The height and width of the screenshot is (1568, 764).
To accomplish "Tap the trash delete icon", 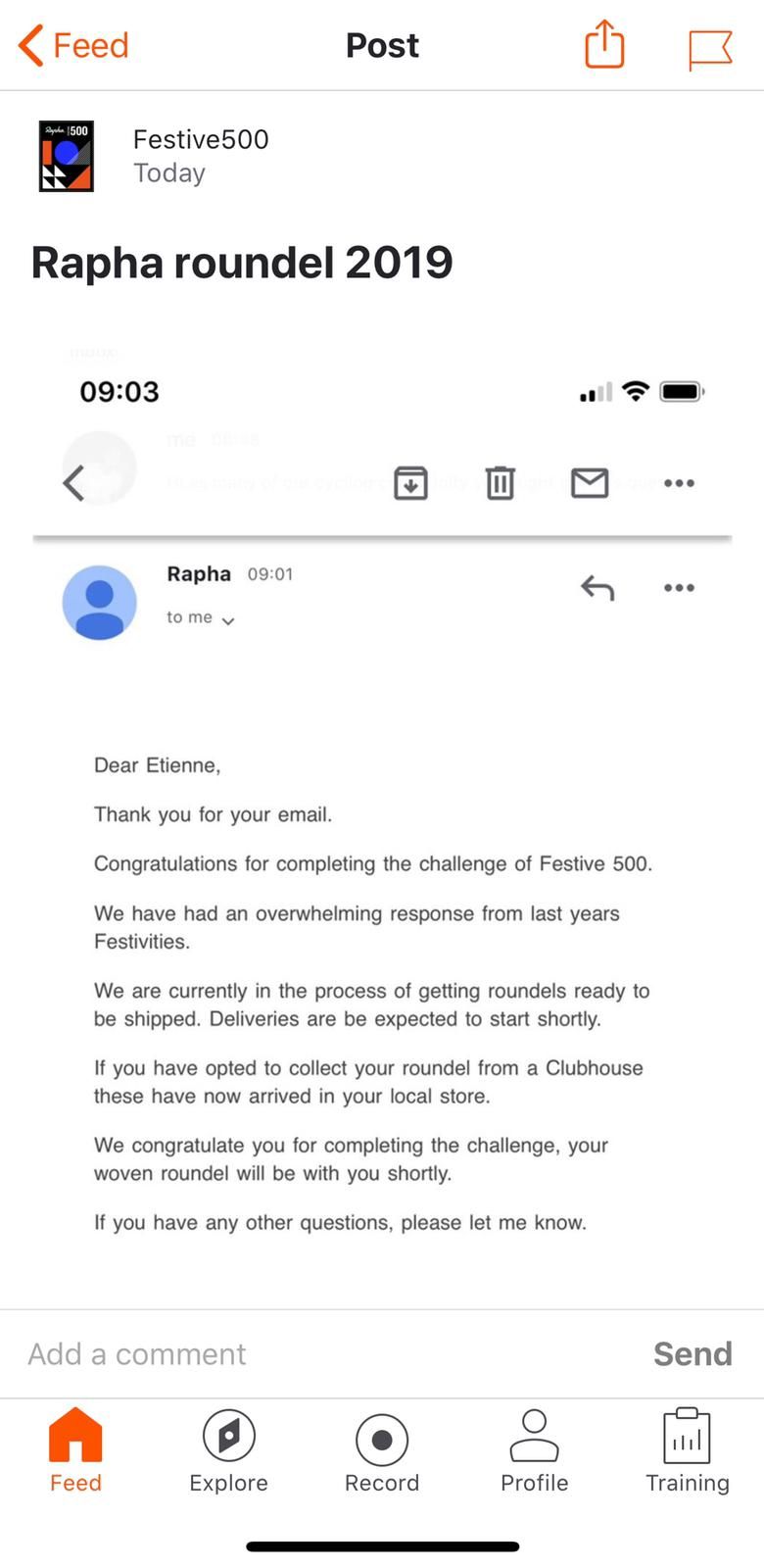I will click(x=500, y=482).
